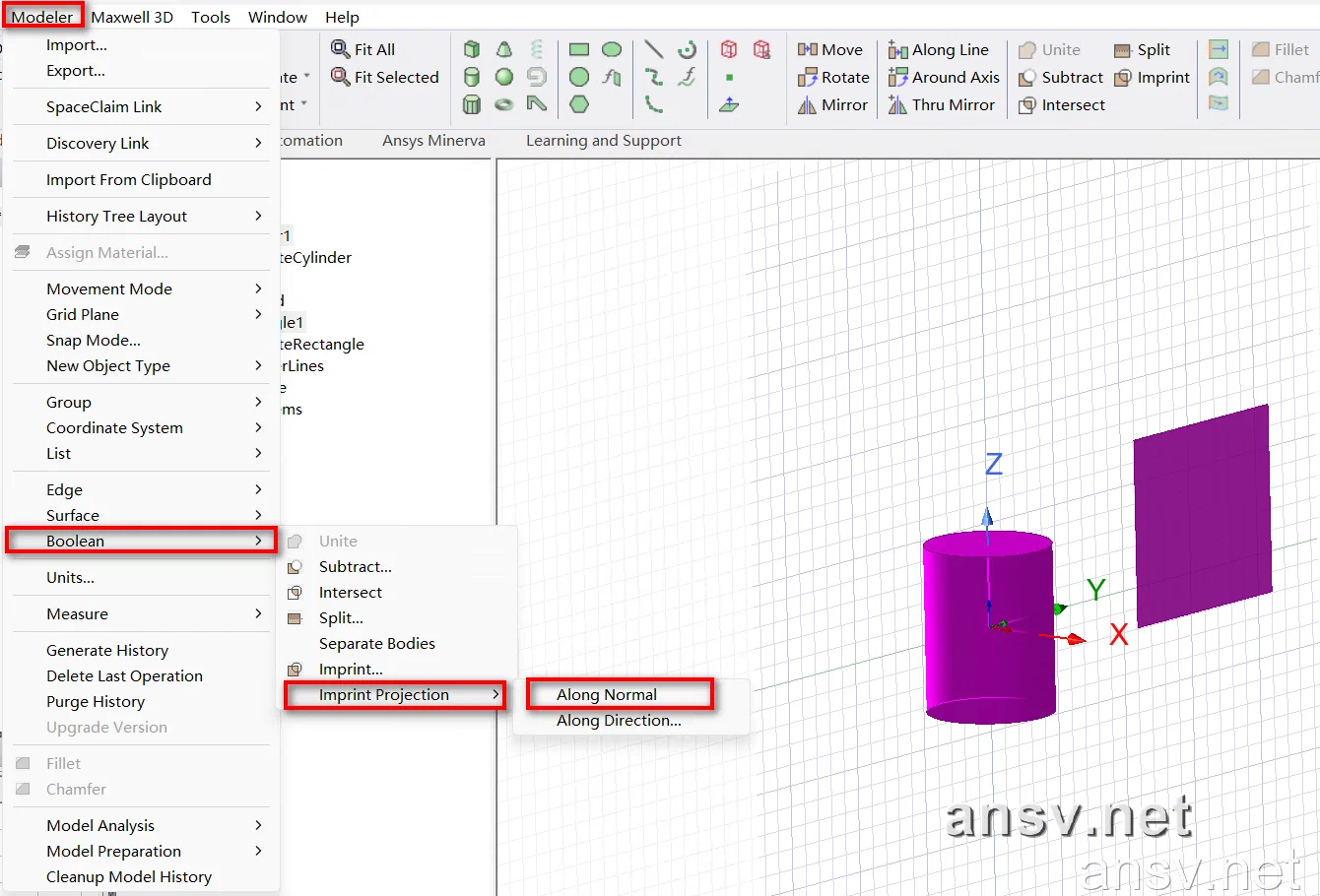Click the Fit All magnifier icon
1320x896 pixels.
(341, 49)
